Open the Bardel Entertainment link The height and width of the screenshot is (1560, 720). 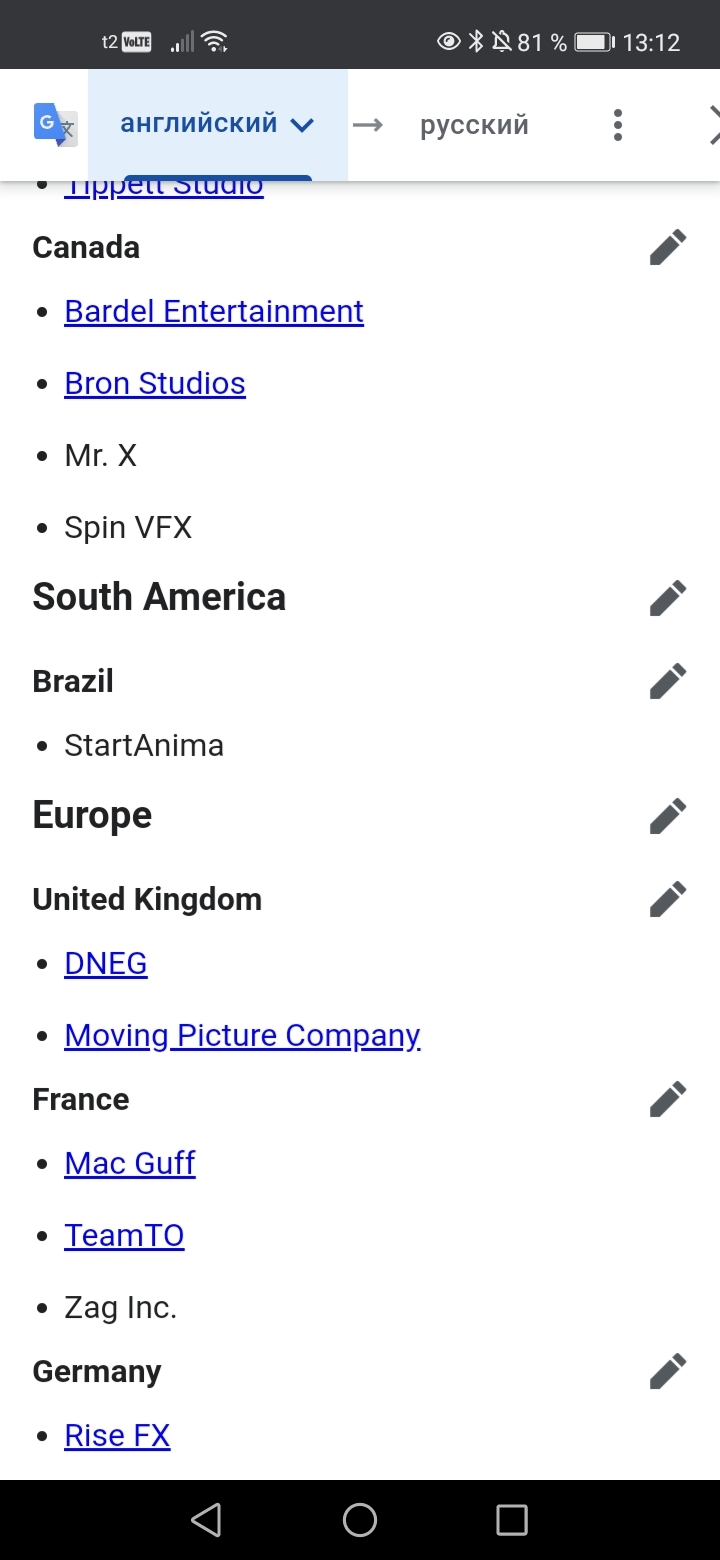[x=214, y=311]
